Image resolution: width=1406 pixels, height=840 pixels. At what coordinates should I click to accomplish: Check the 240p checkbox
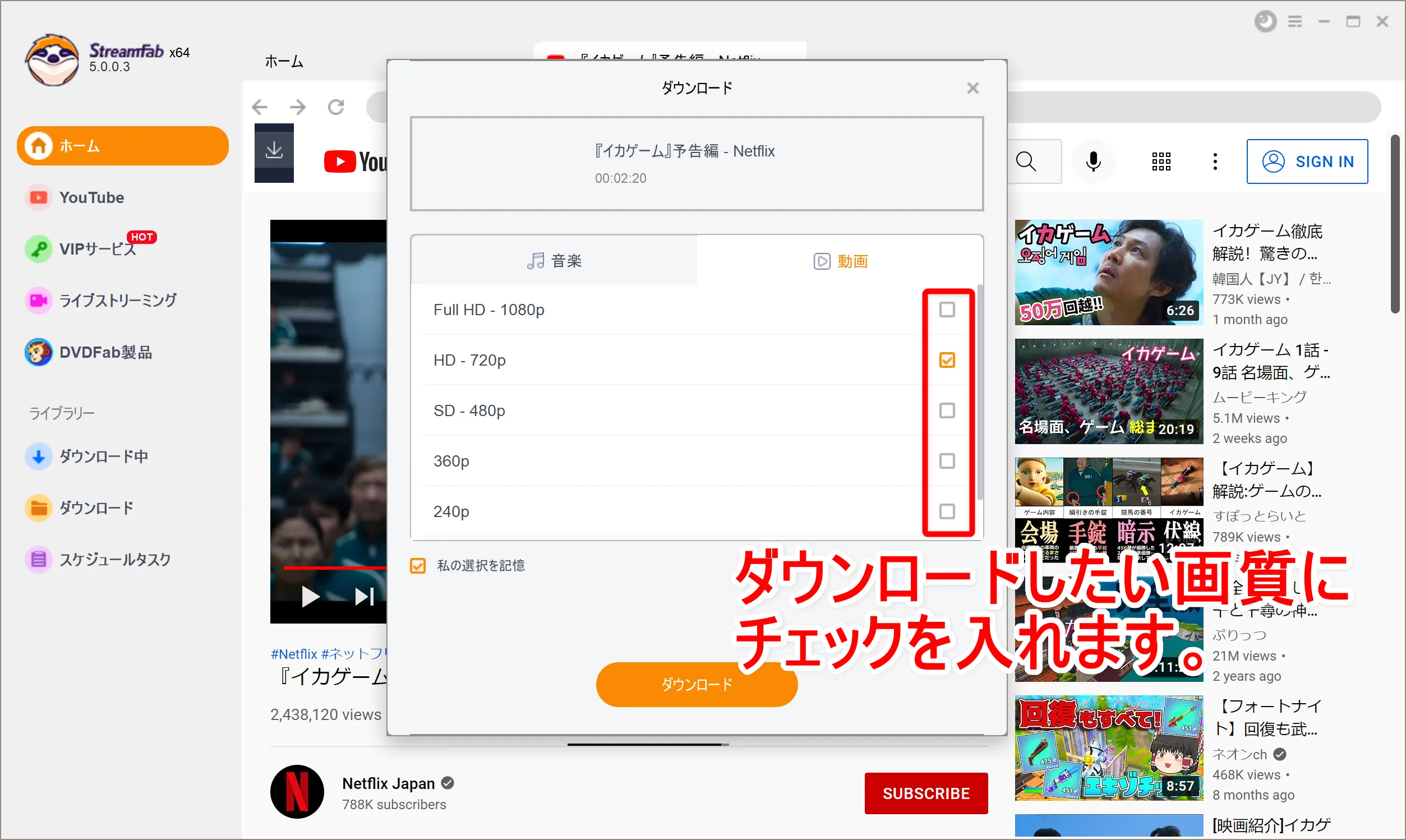coord(947,511)
